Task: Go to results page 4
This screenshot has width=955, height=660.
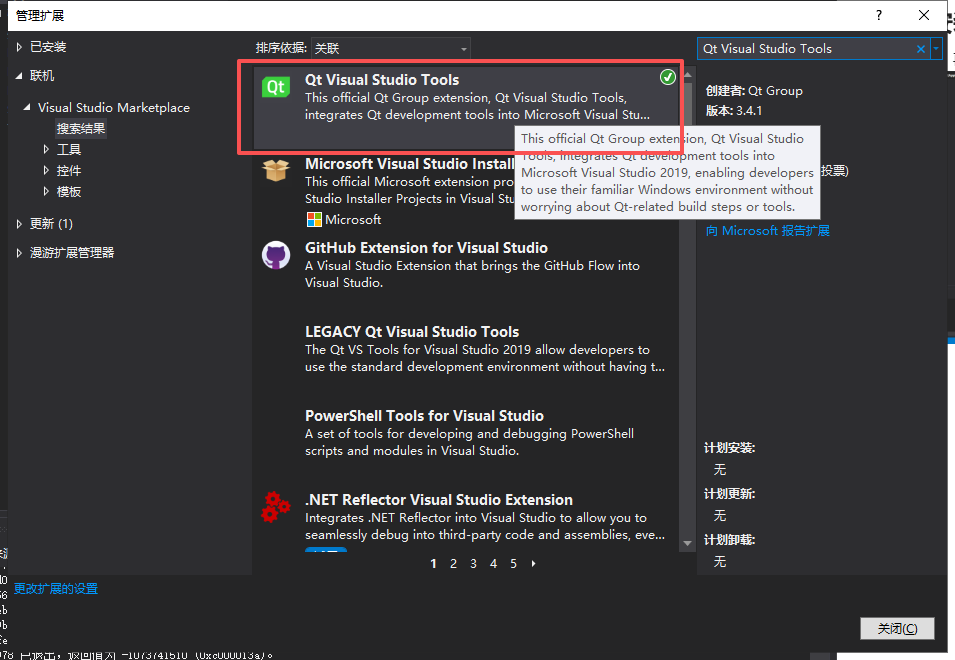Action: (x=493, y=564)
